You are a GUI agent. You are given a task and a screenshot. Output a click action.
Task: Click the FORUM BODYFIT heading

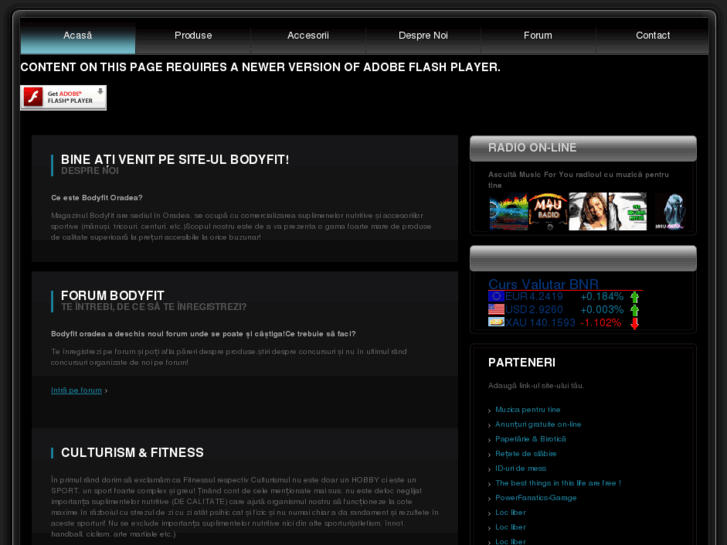tap(113, 295)
